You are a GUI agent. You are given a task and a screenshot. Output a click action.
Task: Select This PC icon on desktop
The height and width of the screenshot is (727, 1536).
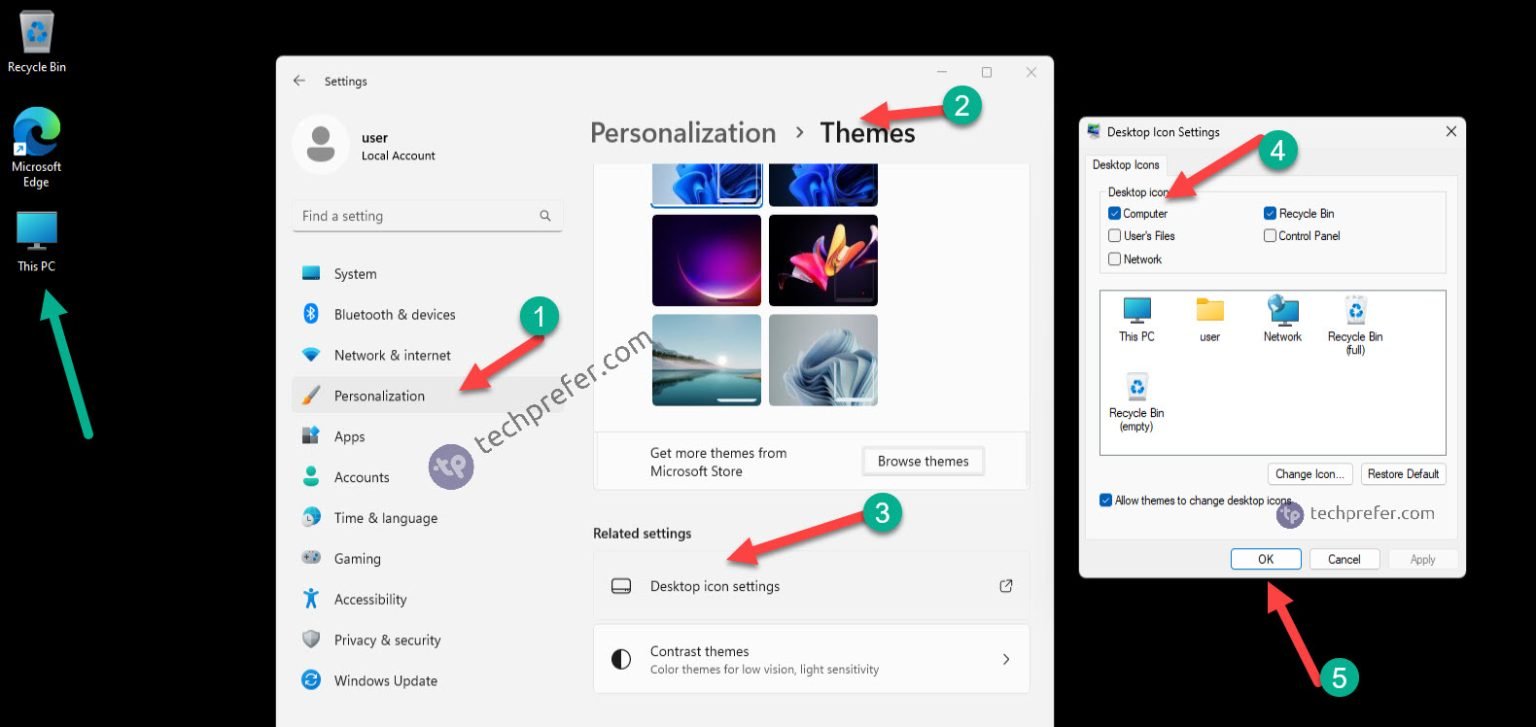[x=37, y=238]
